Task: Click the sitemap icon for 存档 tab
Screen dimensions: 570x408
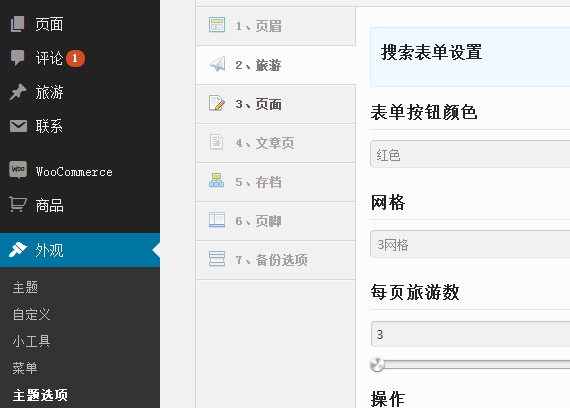Action: pos(217,180)
